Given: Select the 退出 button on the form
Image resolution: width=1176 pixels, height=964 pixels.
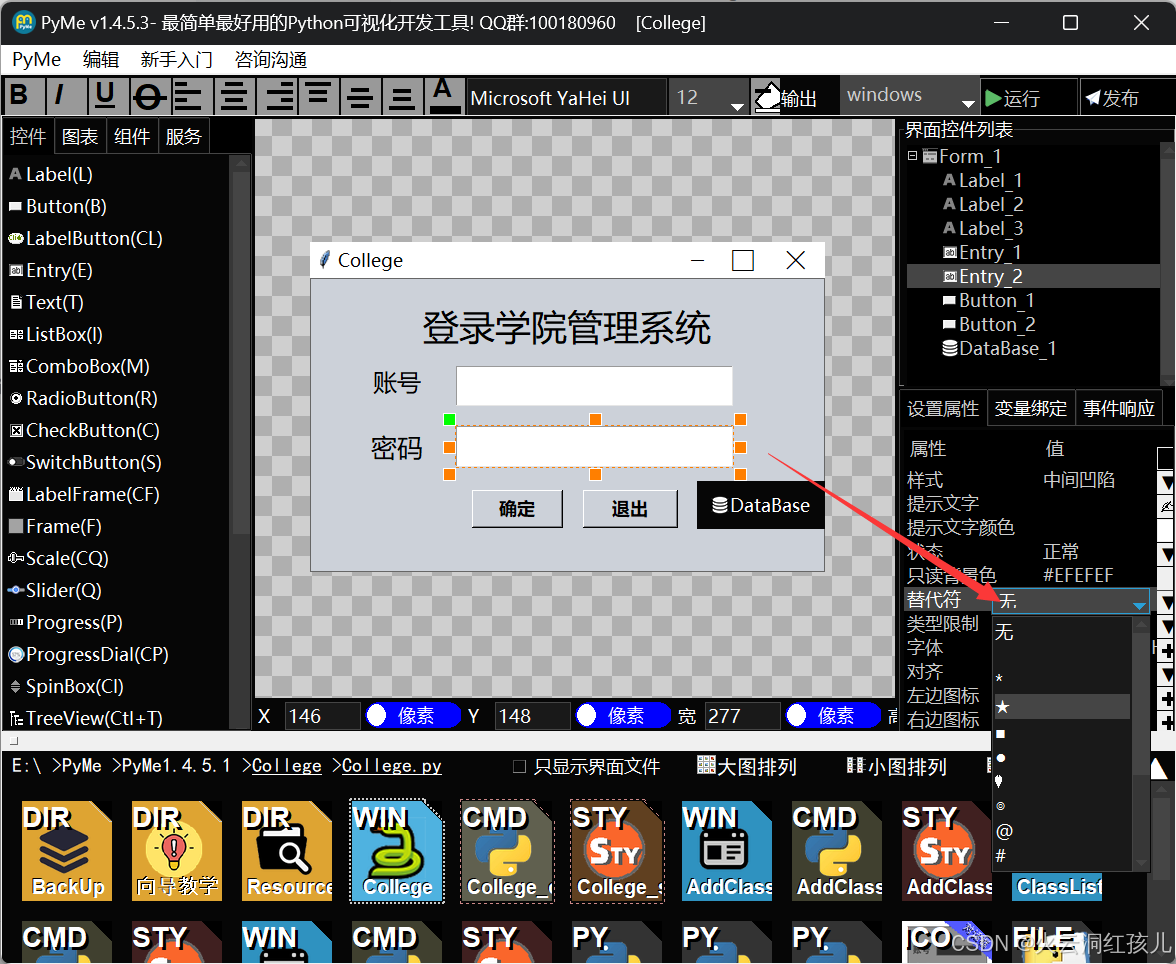Looking at the screenshot, I should point(629,509).
